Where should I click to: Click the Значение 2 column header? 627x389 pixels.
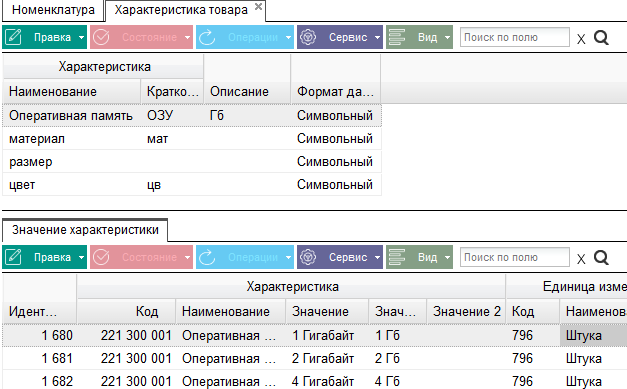click(x=466, y=311)
